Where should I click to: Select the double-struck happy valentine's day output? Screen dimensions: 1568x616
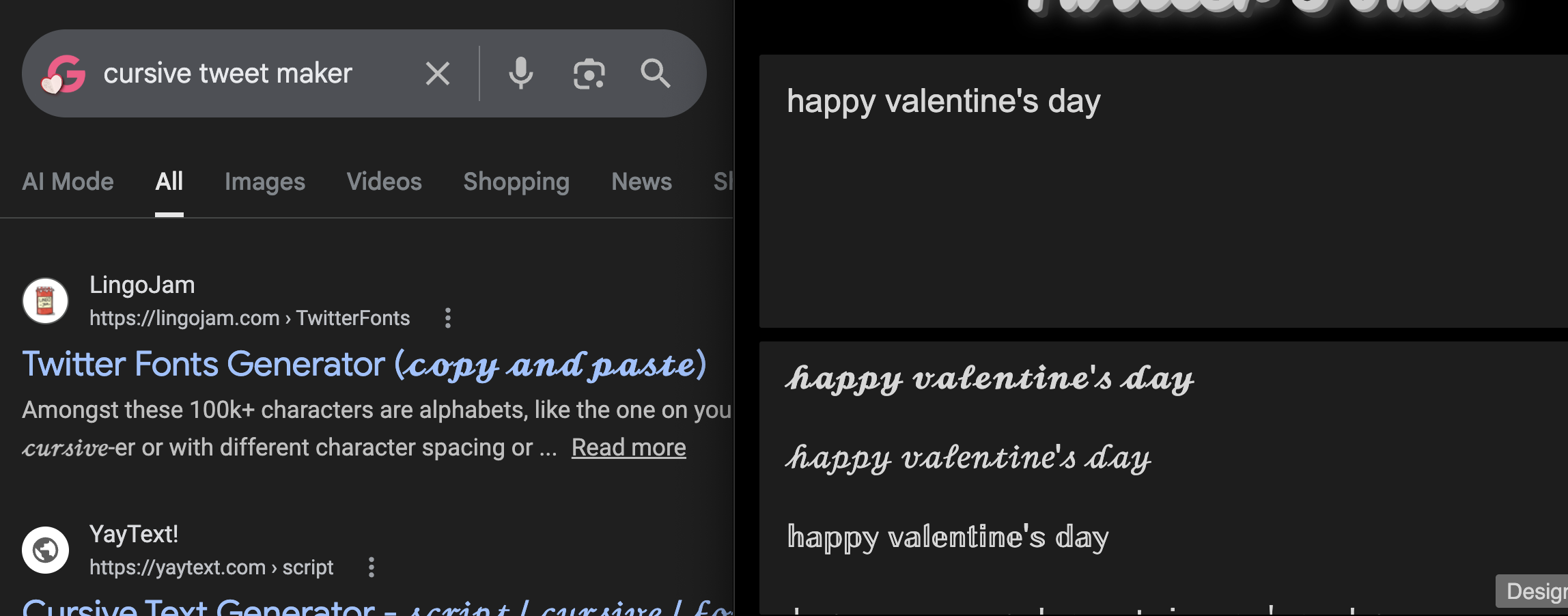[948, 537]
